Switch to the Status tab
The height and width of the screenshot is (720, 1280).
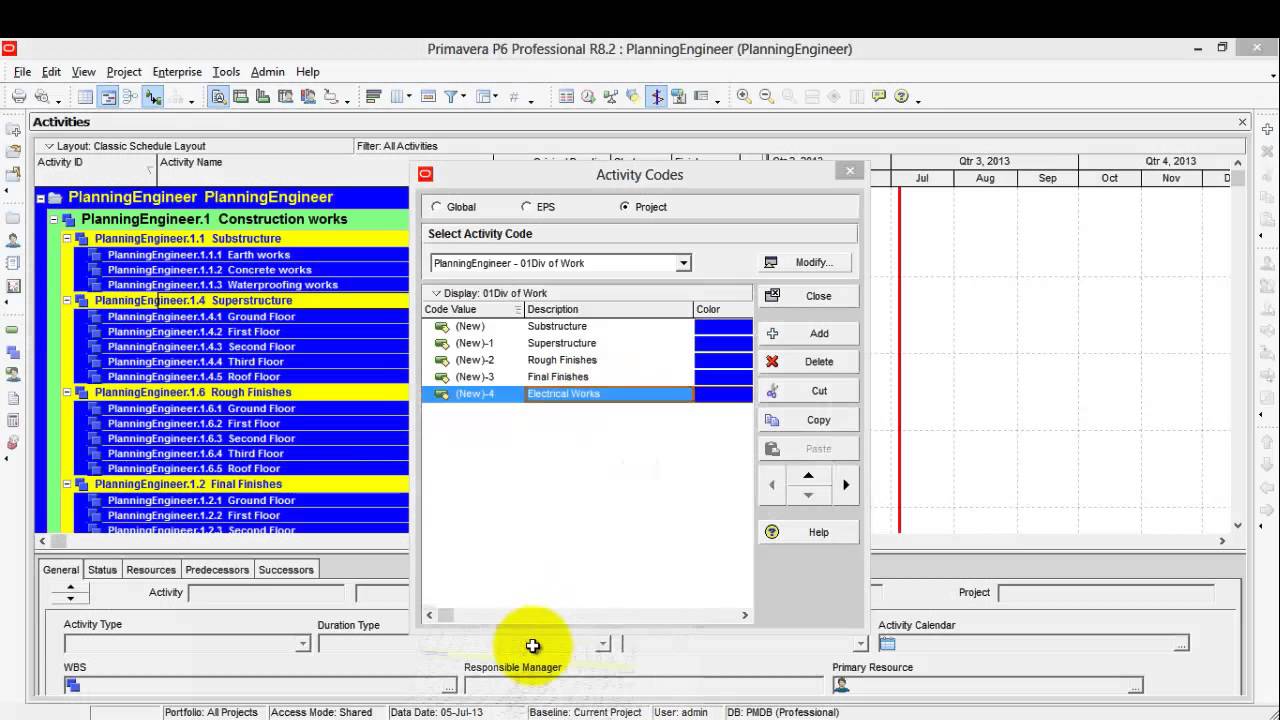(x=102, y=570)
